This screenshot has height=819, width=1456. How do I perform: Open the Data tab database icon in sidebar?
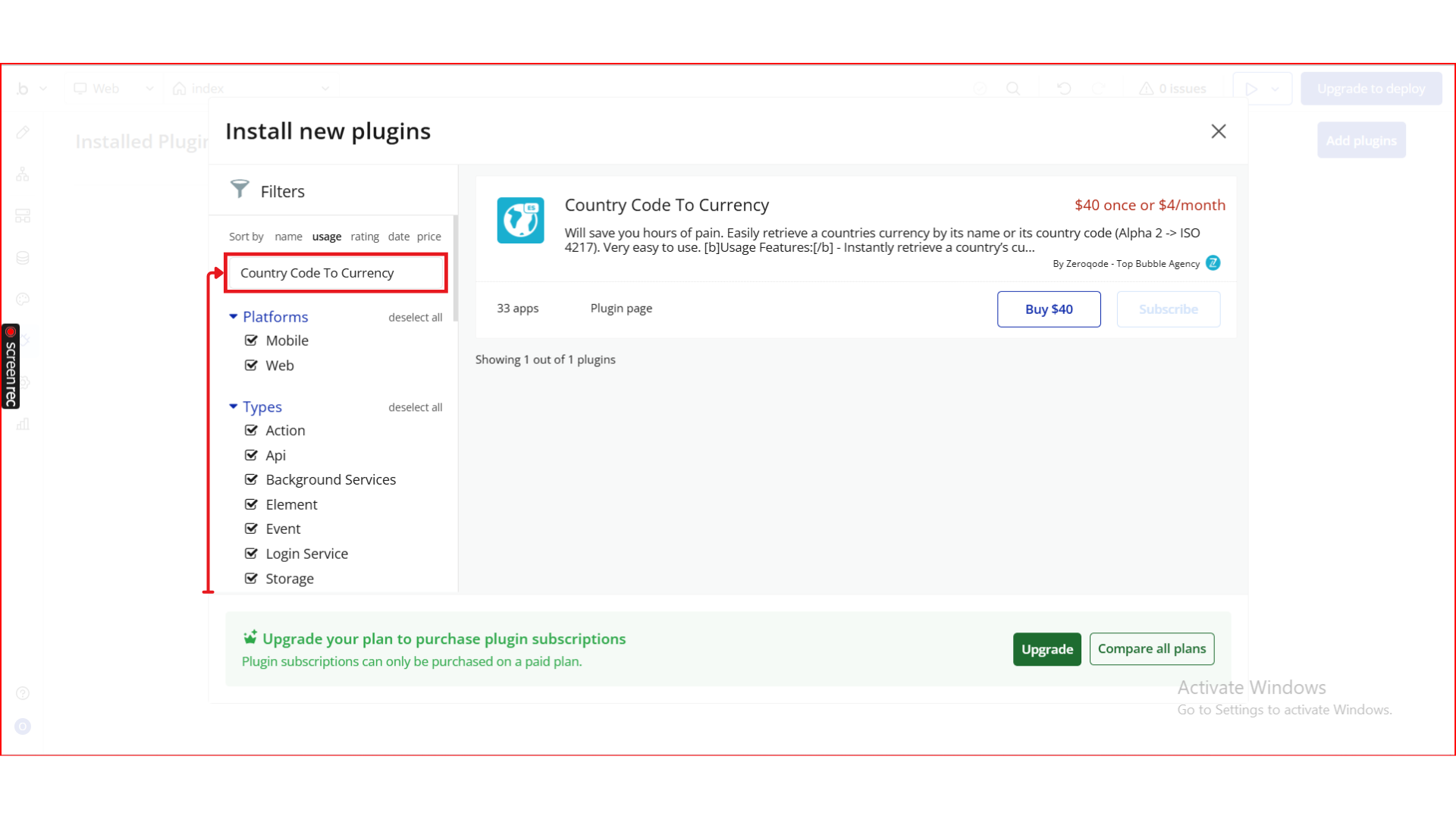click(23, 258)
